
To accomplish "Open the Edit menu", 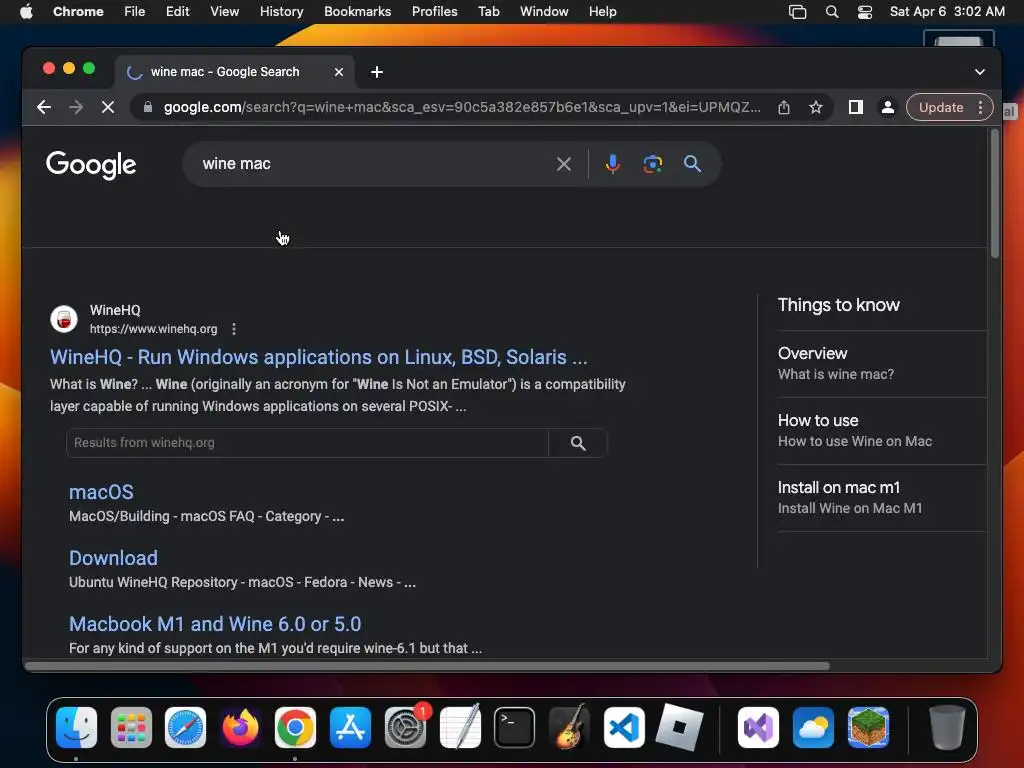I will [177, 12].
